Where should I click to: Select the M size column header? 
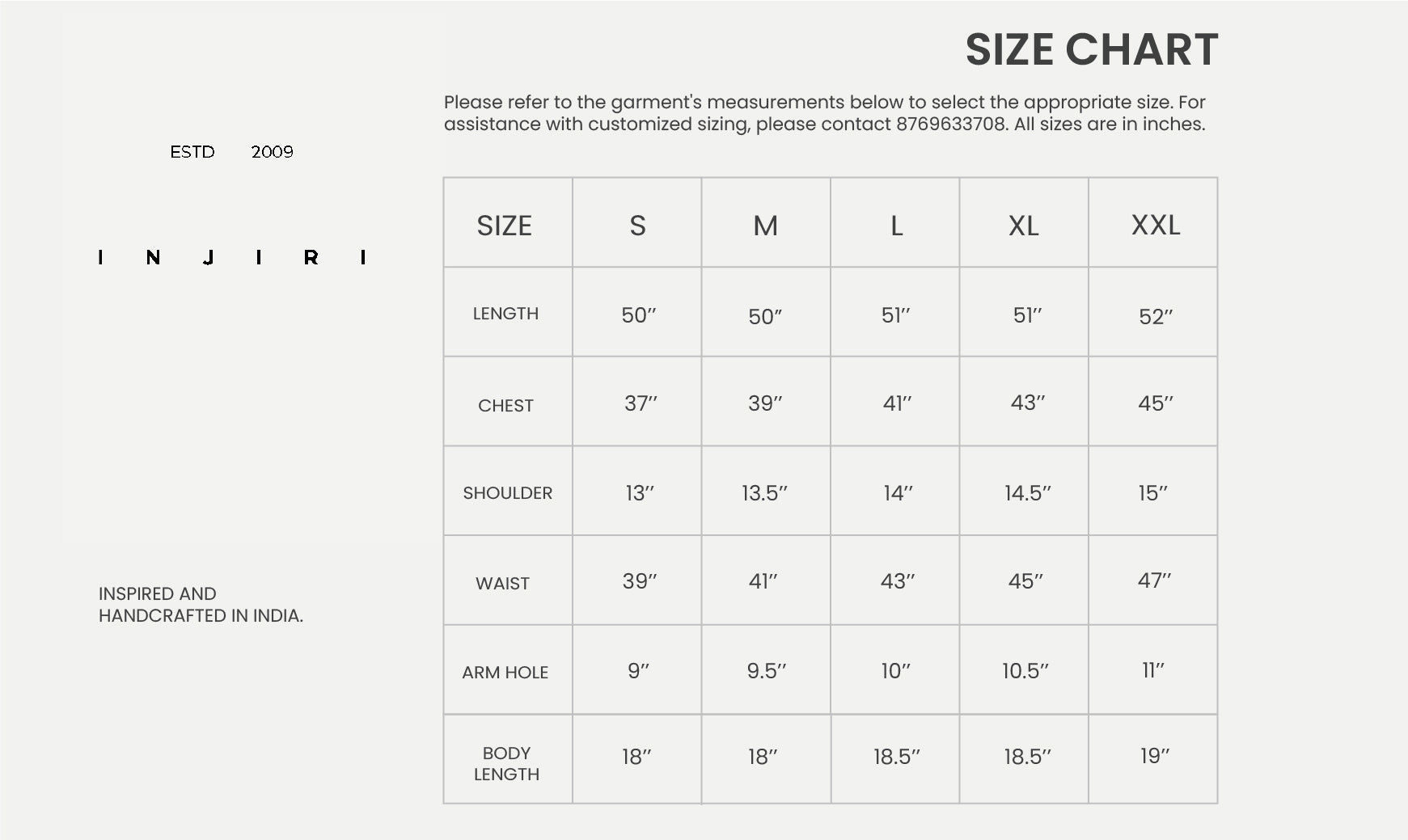coord(765,226)
